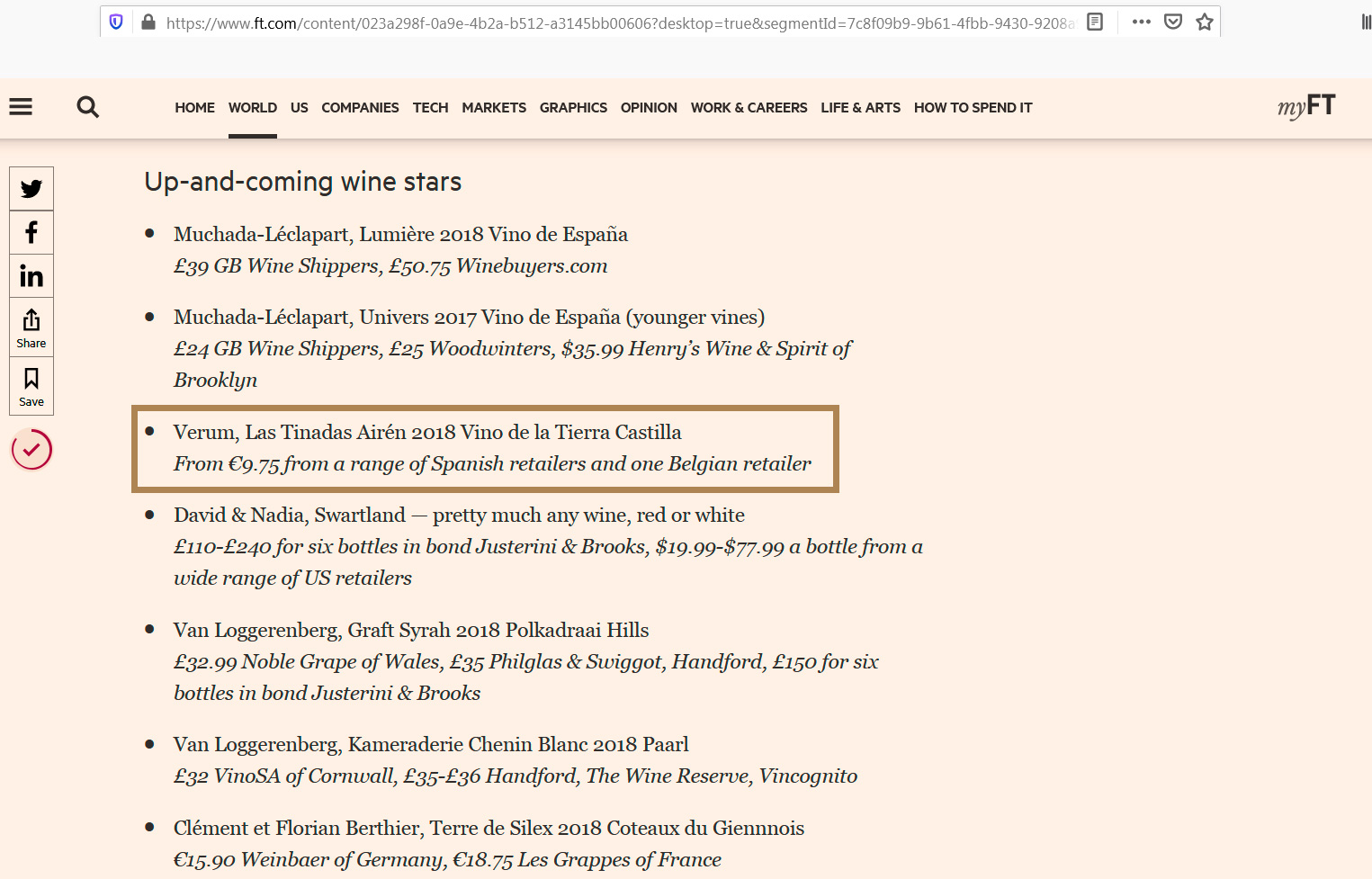Save page to Pocket
Viewport: 1372px width, 879px height.
pyautogui.click(x=1173, y=22)
